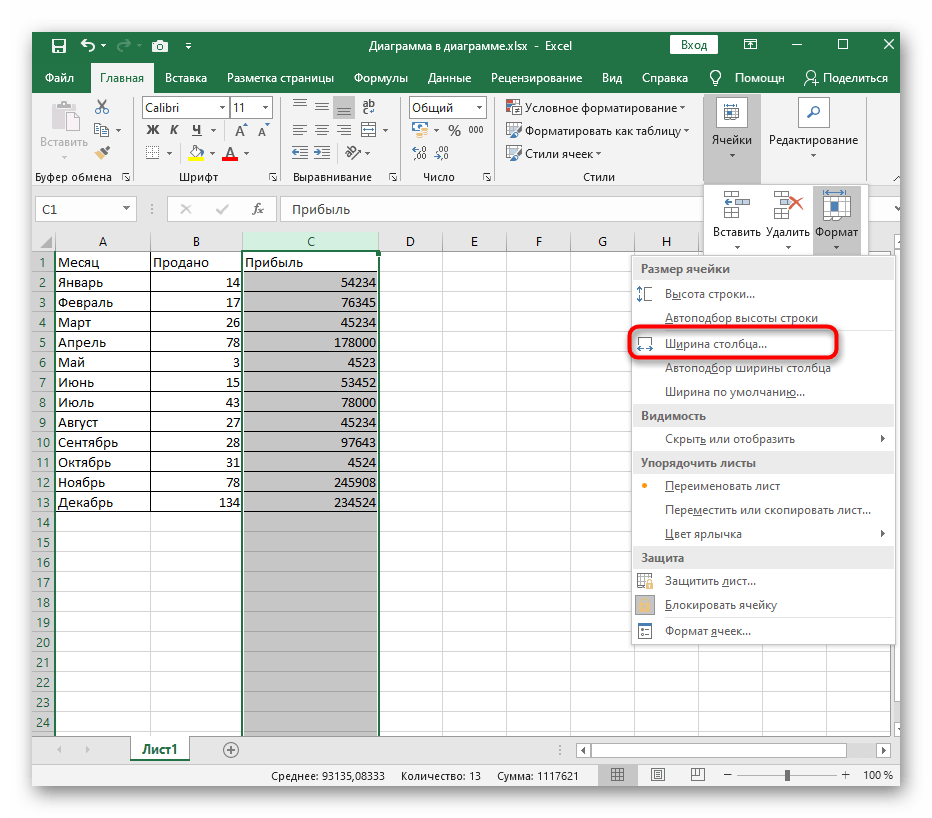Toggle underline Ч formatting

click(197, 130)
